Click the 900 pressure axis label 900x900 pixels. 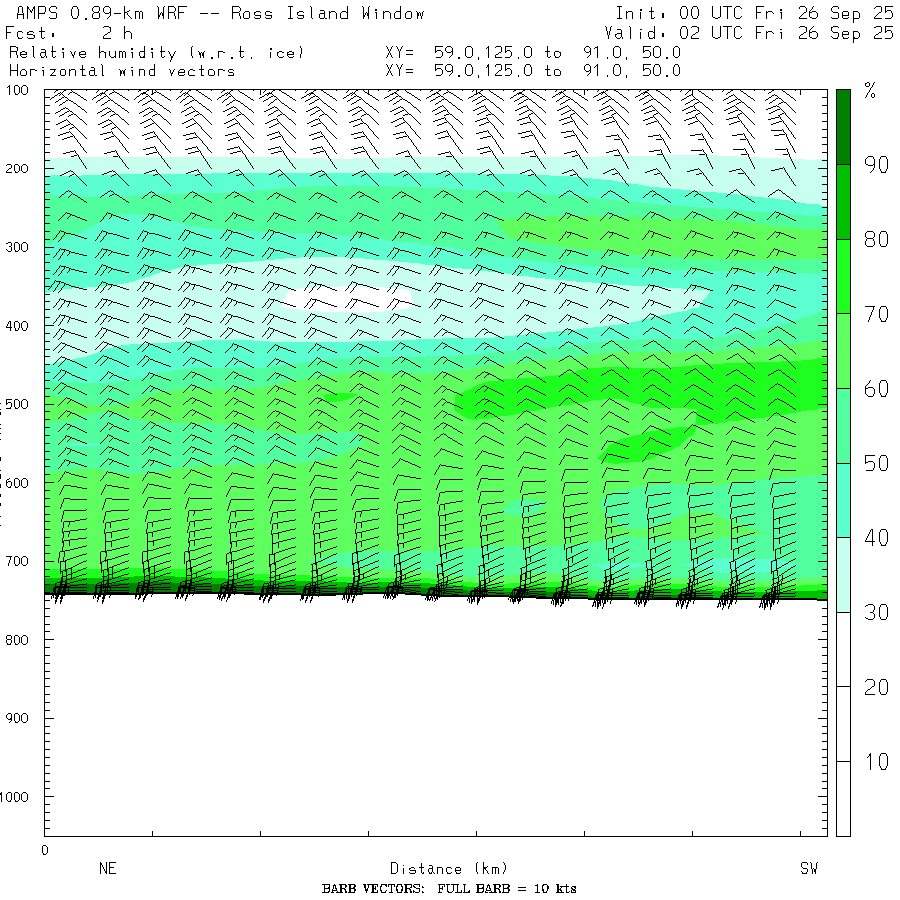17,718
